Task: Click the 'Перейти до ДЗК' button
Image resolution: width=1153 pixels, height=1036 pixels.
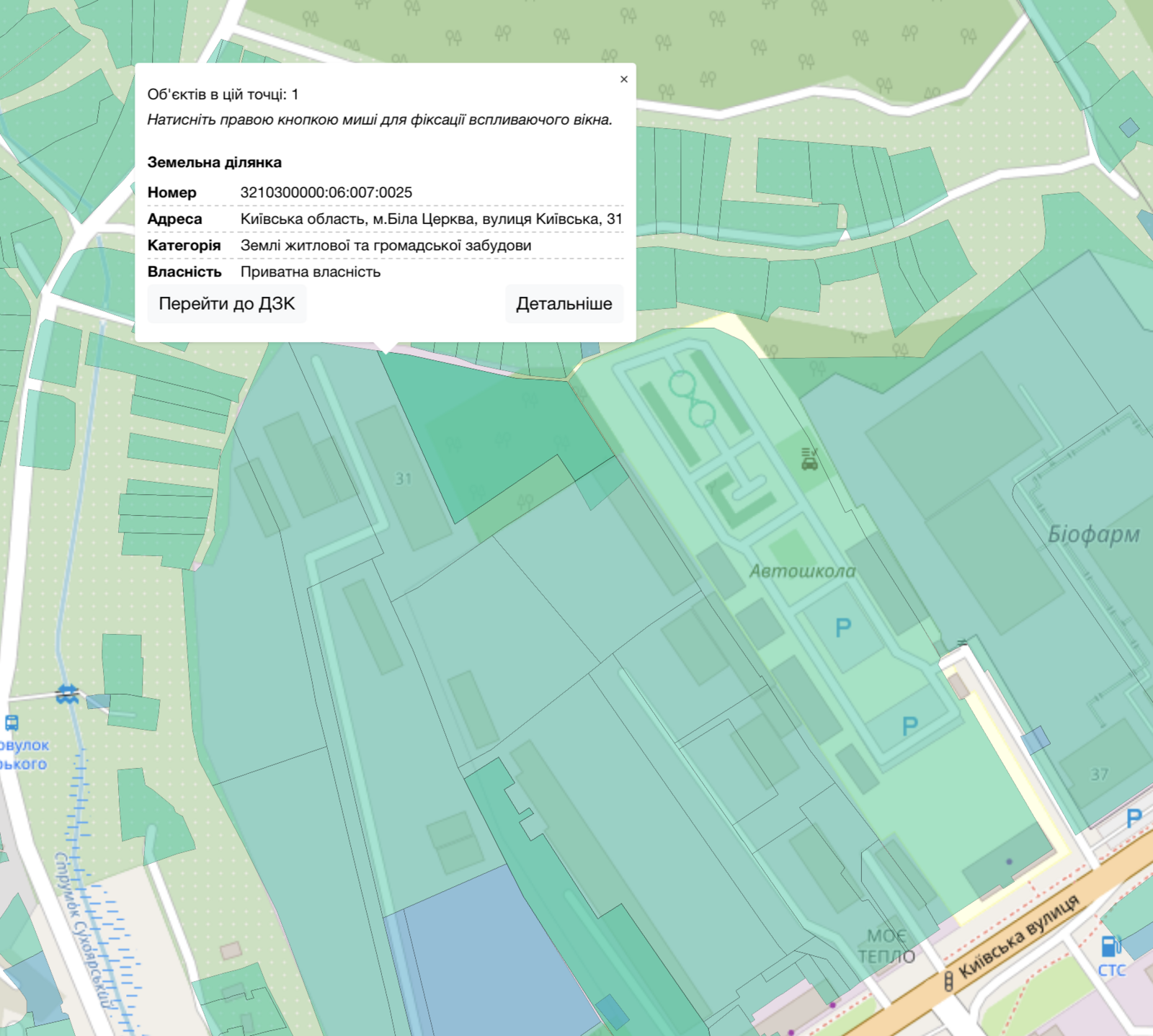Action: pyautogui.click(x=227, y=304)
